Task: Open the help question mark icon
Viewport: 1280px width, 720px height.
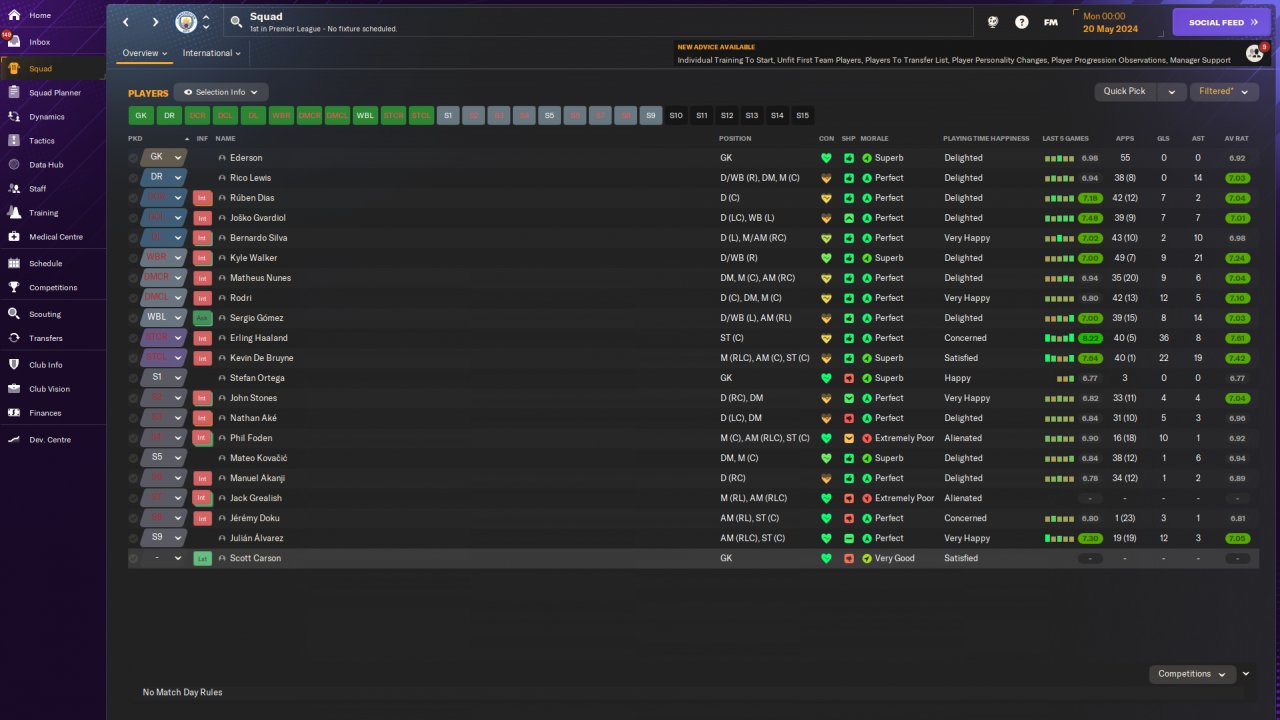Action: [1021, 22]
